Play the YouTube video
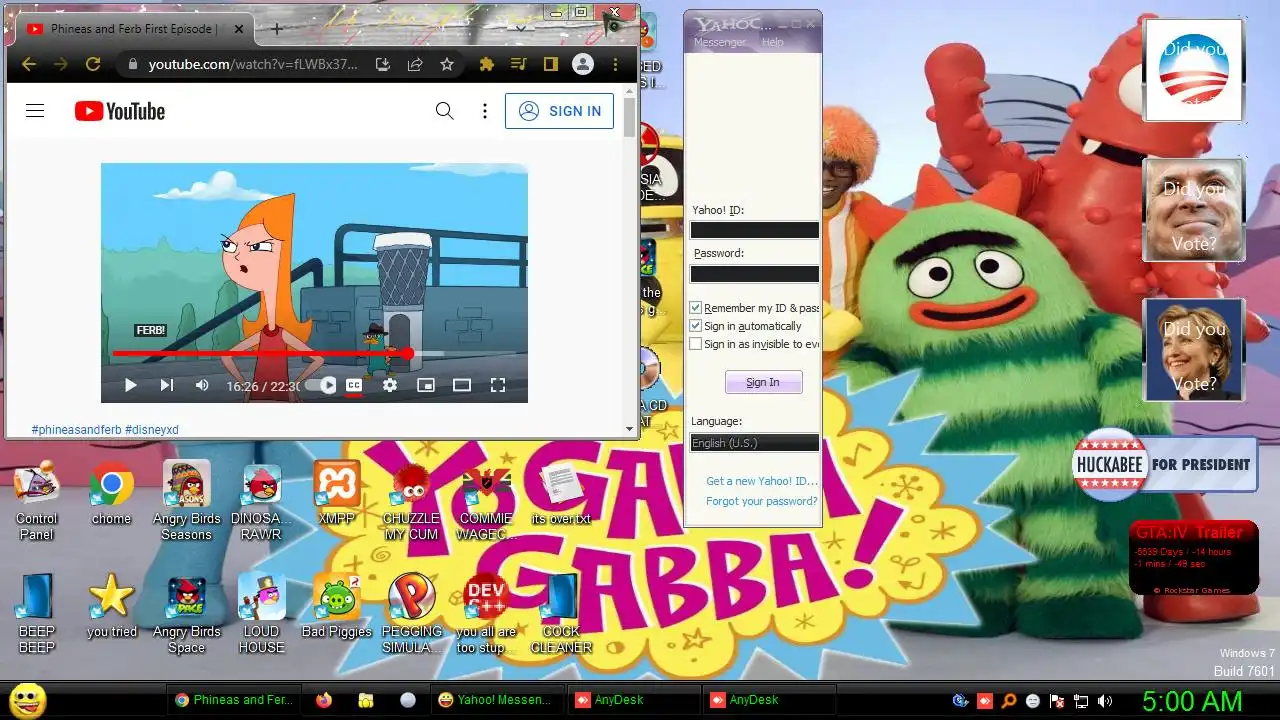The image size is (1280, 720). pyautogui.click(x=130, y=385)
